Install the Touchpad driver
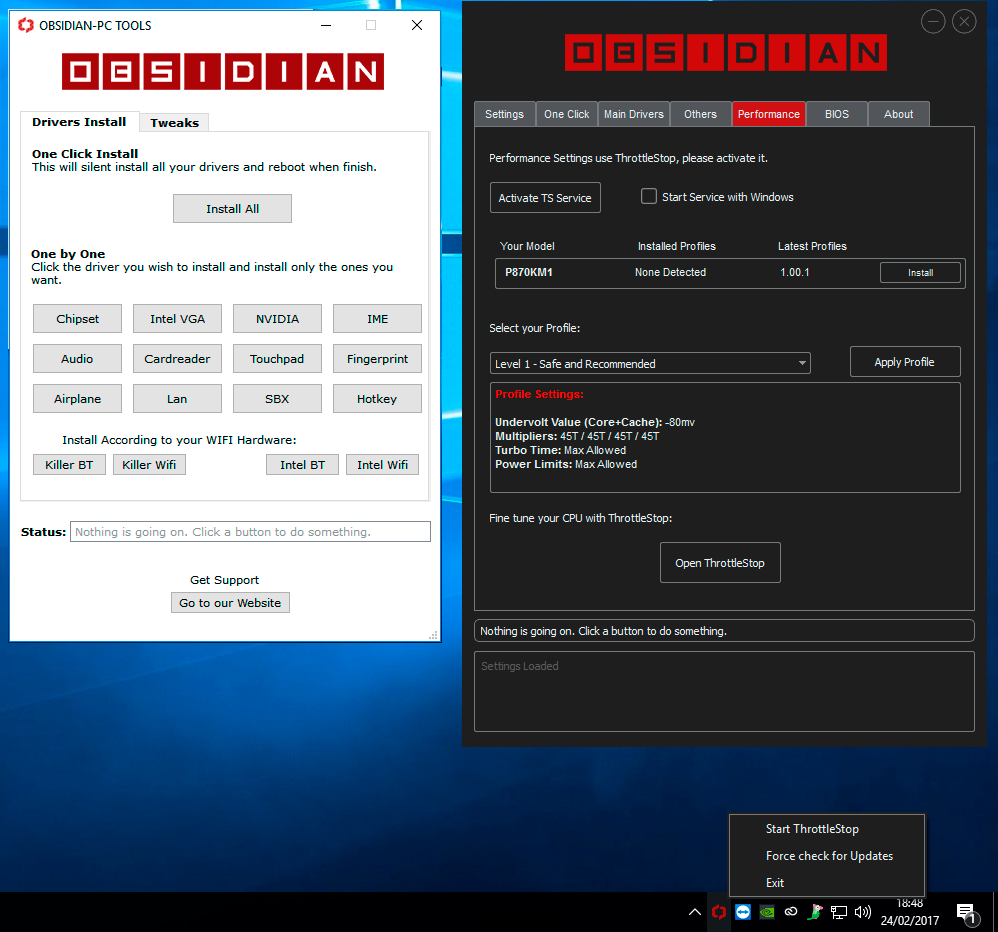Viewport: 998px width, 932px height. [x=277, y=358]
